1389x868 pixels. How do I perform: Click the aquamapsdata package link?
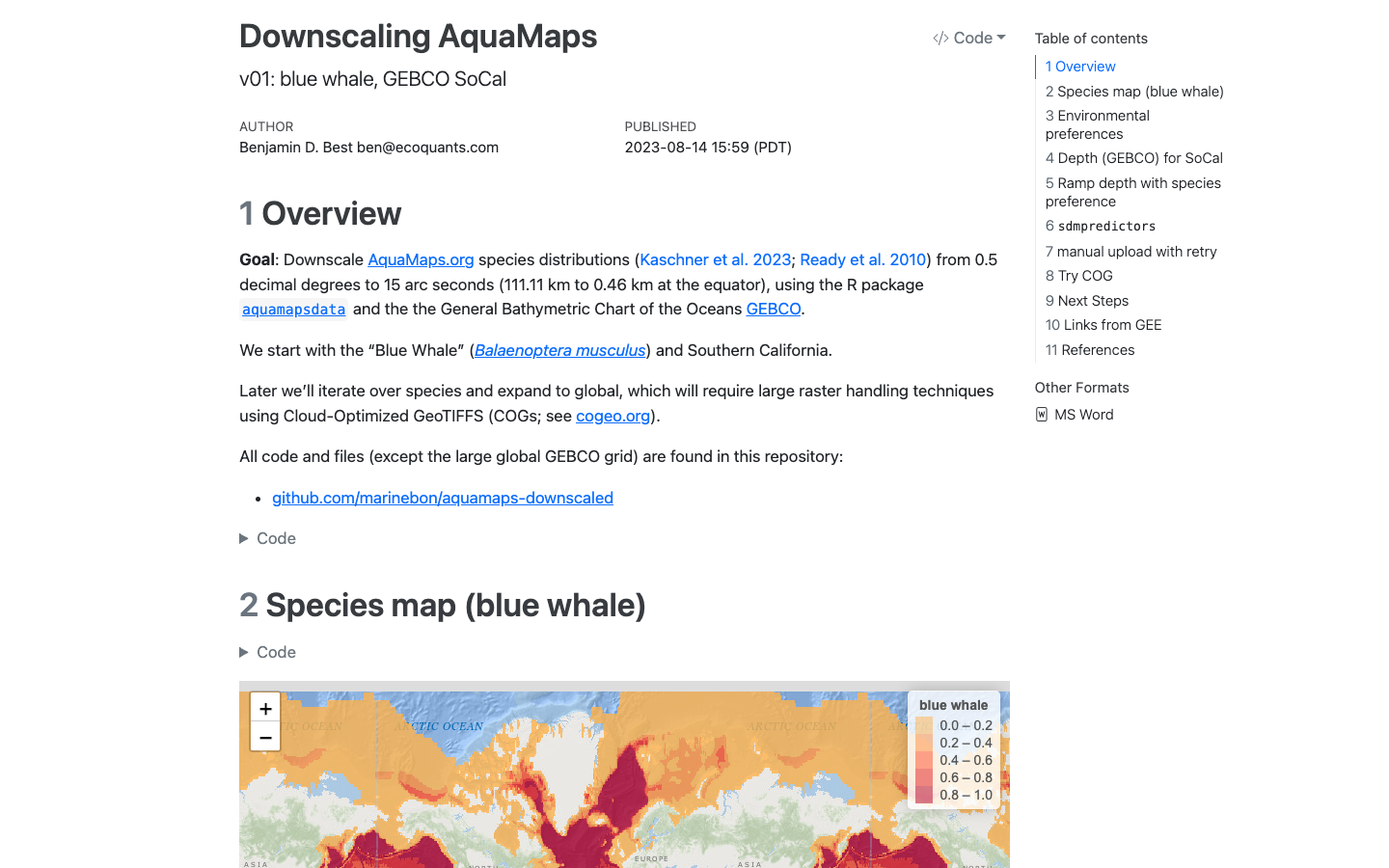[x=293, y=310]
